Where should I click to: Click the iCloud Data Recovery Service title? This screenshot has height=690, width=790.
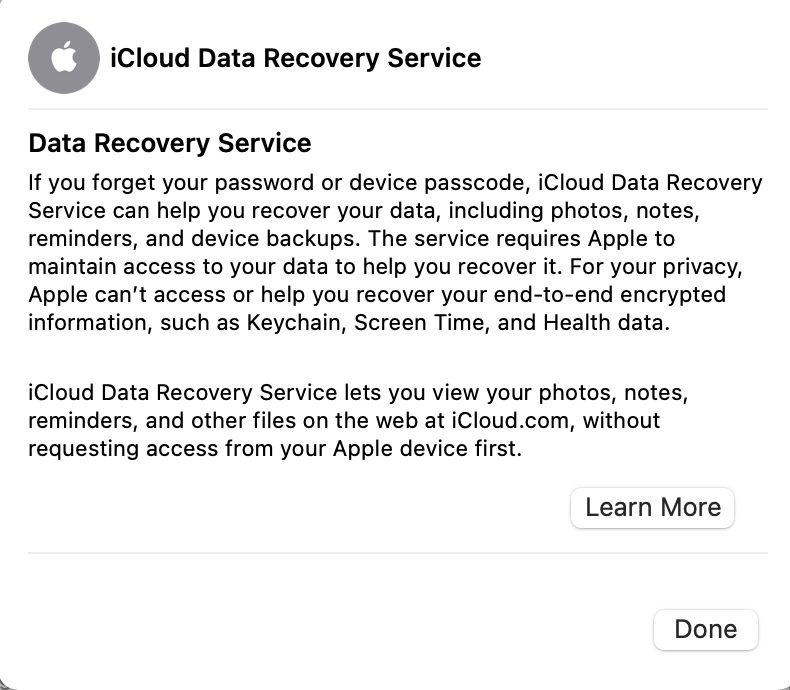coord(295,58)
